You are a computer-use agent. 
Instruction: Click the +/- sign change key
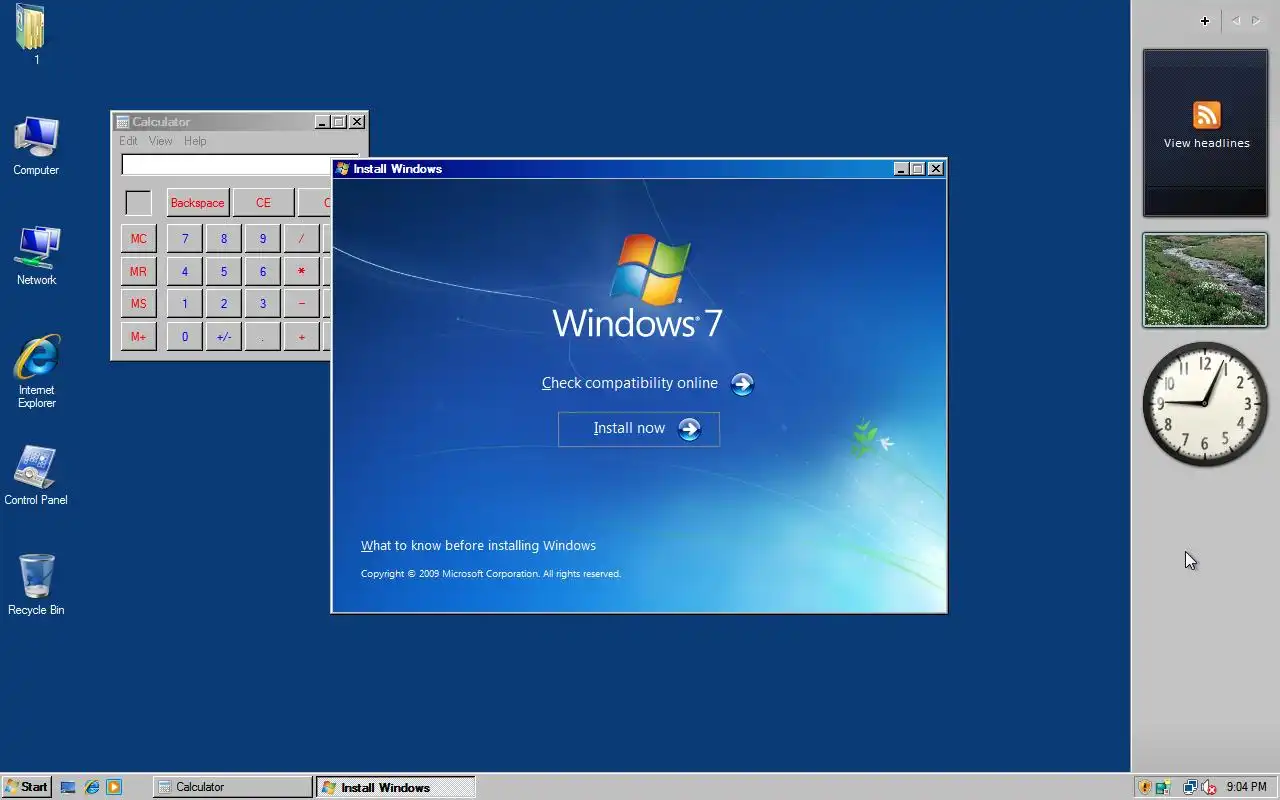tap(223, 337)
